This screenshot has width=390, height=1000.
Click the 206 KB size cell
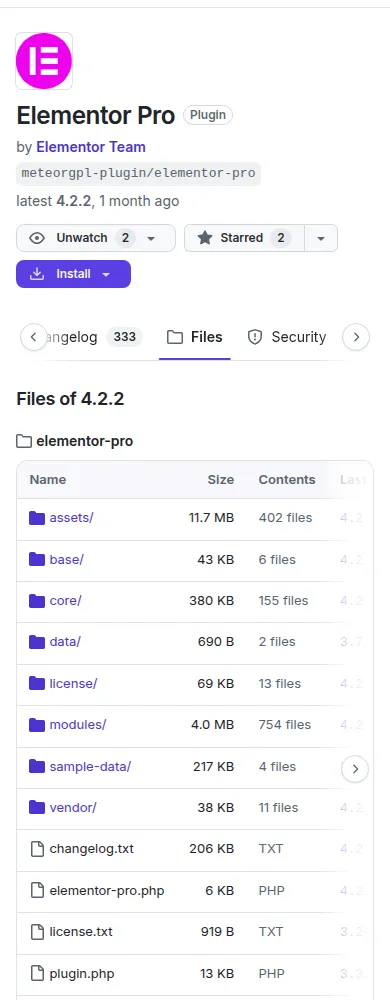coord(212,849)
